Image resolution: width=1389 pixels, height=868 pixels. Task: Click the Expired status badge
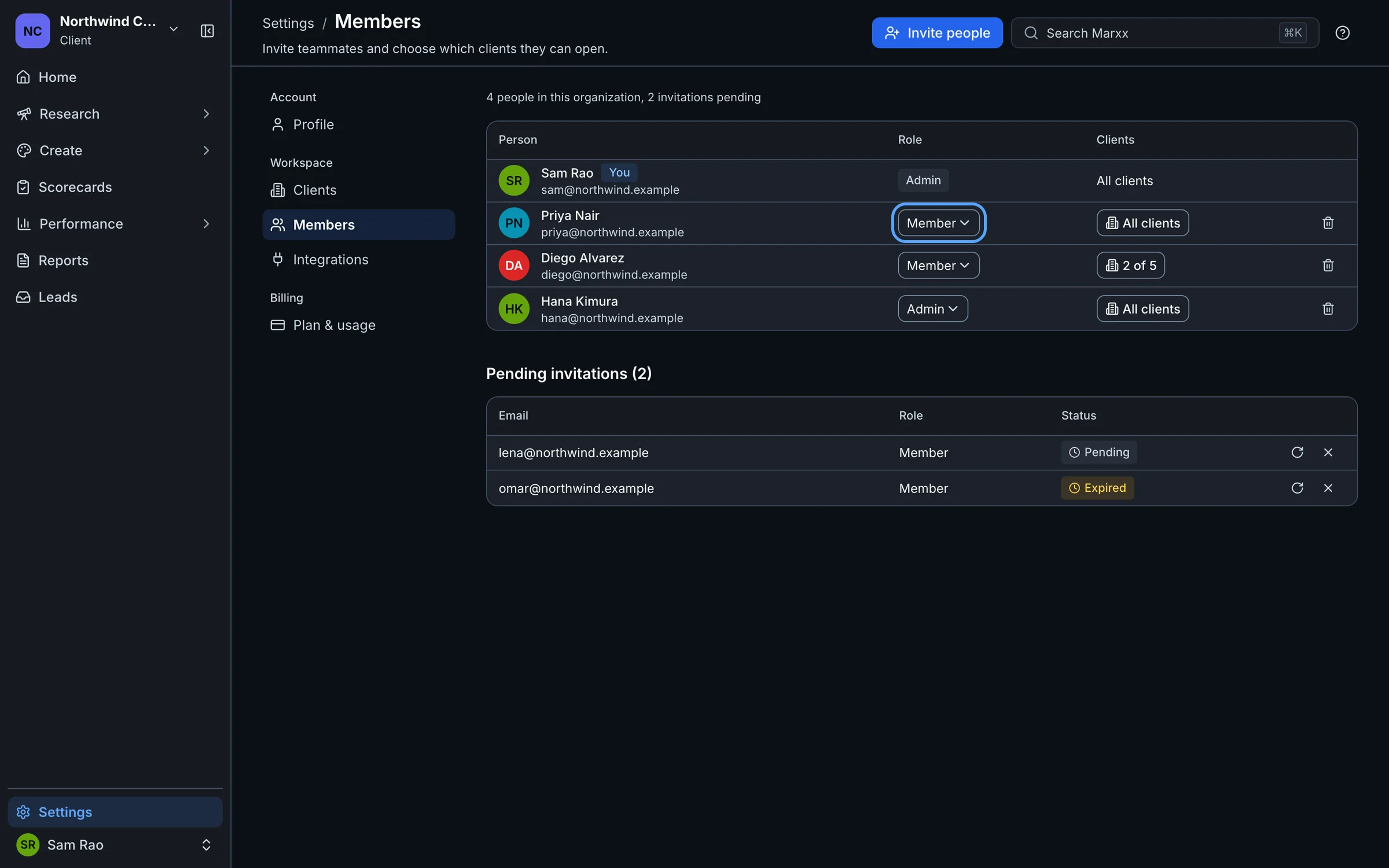tap(1097, 488)
